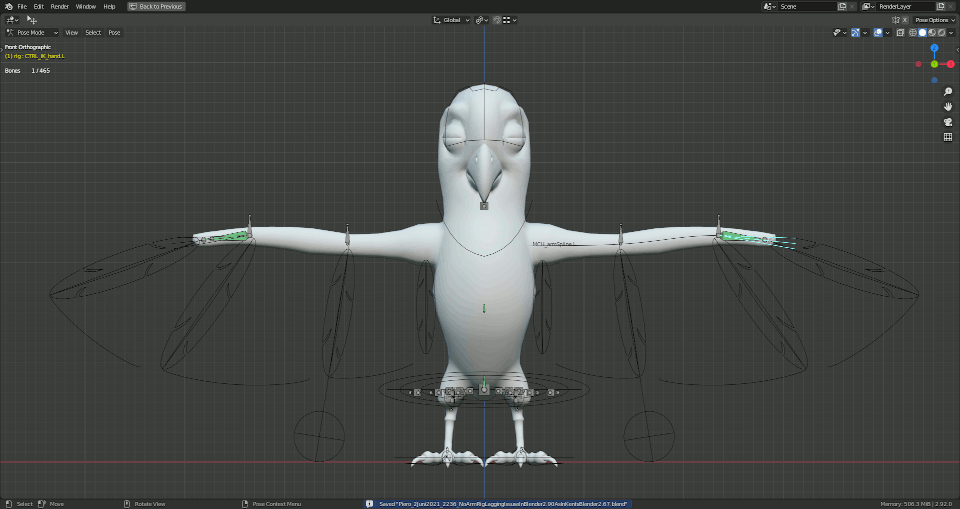Select wireframe viewport shading
The height and width of the screenshot is (509, 960).
913,32
